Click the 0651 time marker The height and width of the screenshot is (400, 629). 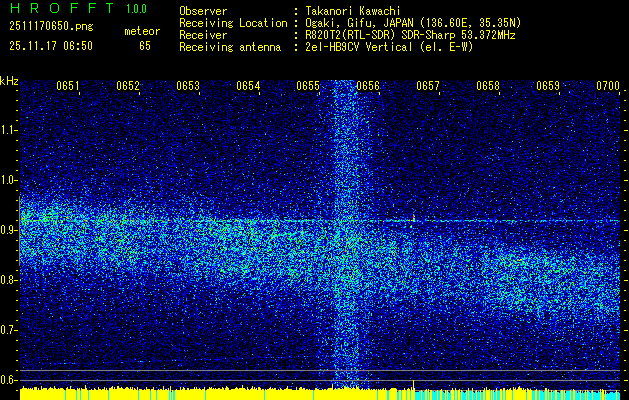(68, 86)
